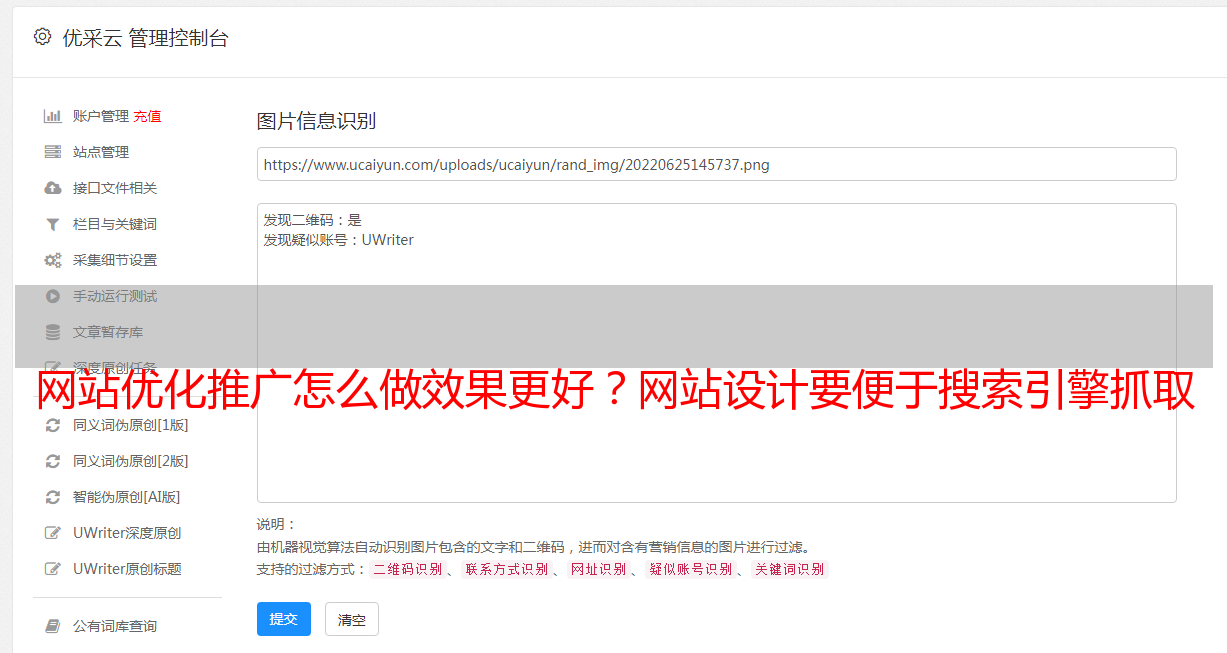Screen dimensions: 1227x653
Task: Select the 站点管理 server icon
Action: pos(53,152)
